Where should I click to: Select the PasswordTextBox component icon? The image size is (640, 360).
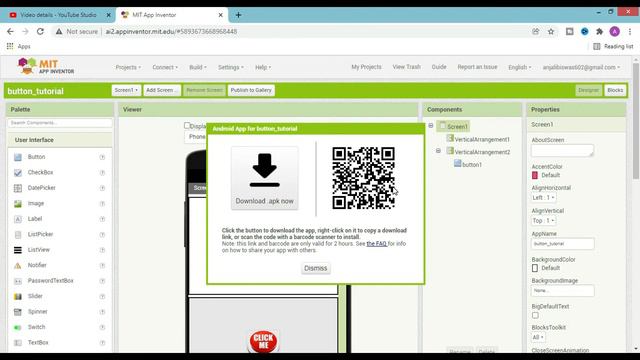coord(18,281)
